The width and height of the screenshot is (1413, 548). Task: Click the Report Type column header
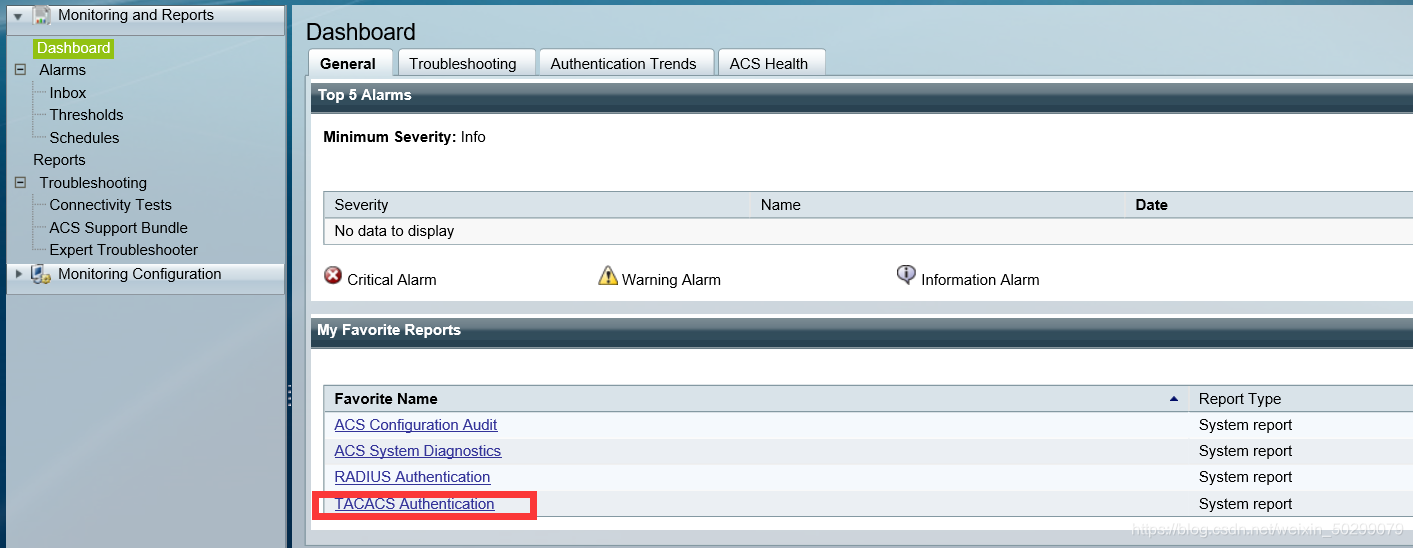(1300, 399)
